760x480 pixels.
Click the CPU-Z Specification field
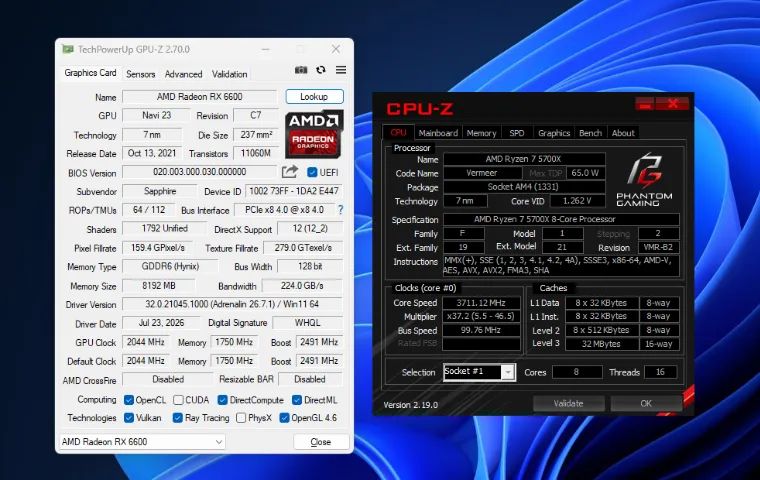click(561, 219)
